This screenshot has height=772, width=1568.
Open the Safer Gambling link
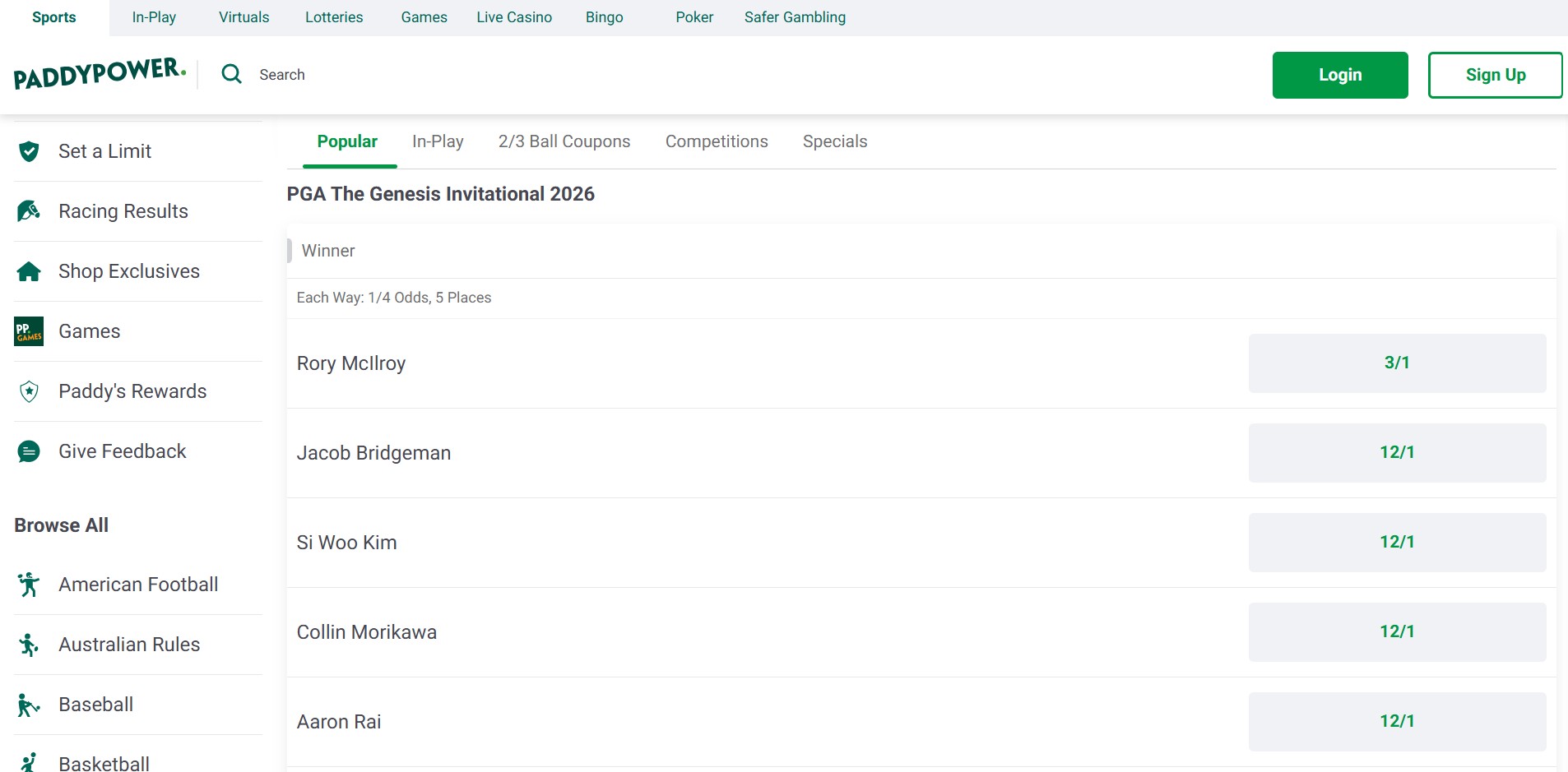pos(794,17)
